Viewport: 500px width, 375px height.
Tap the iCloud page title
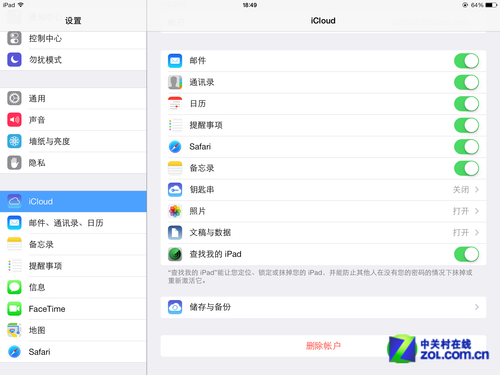[x=323, y=21]
